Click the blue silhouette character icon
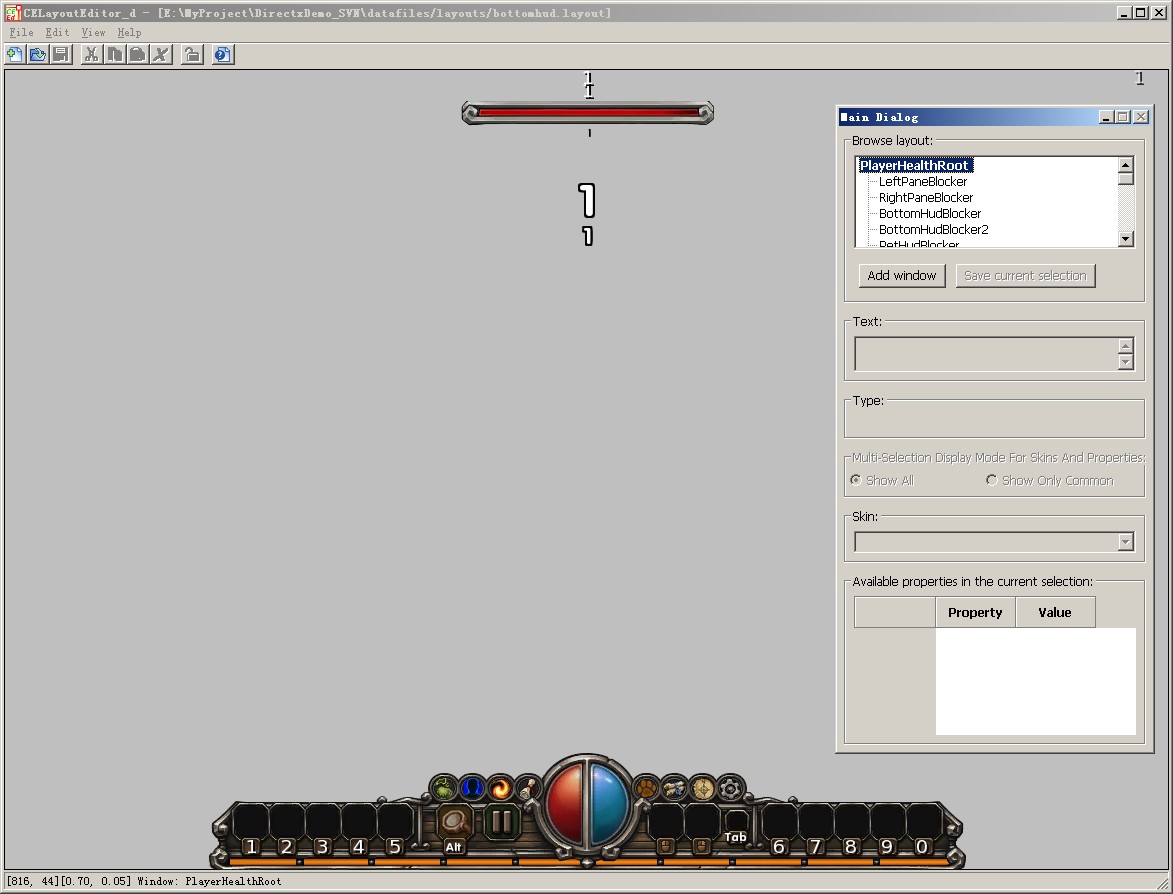 (472, 788)
